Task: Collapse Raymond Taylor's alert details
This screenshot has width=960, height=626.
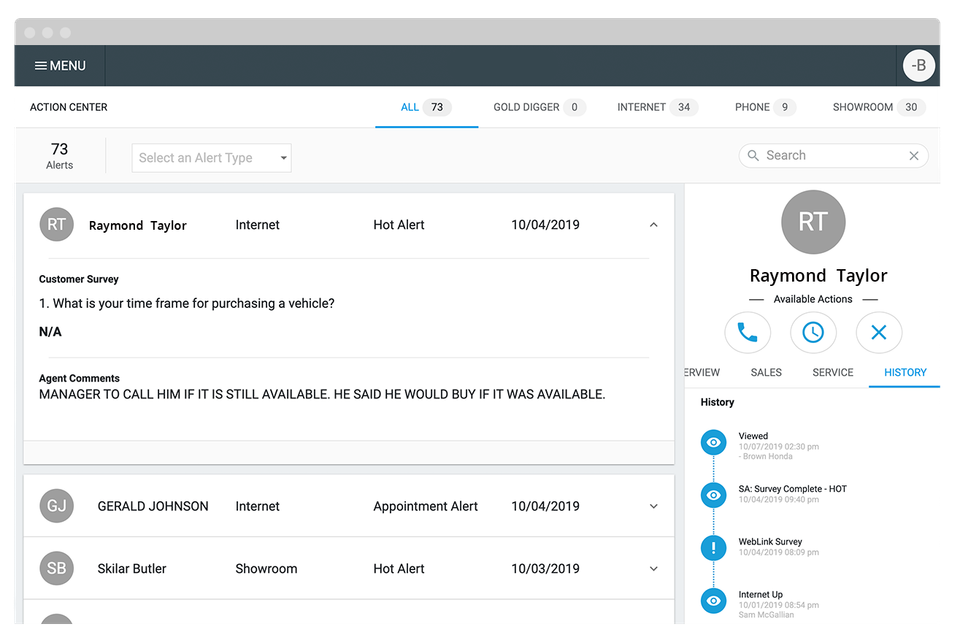Action: (x=653, y=225)
